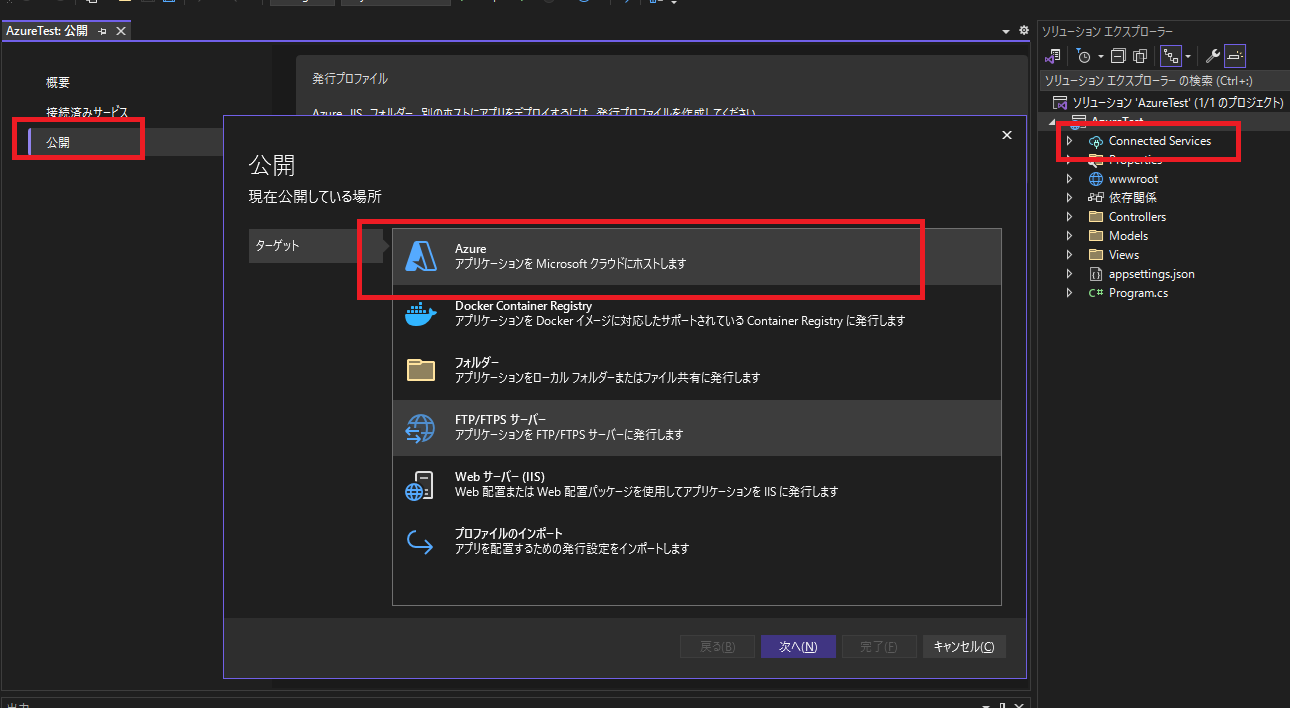
Task: Expand the appsettings.json node
Action: click(x=1069, y=274)
